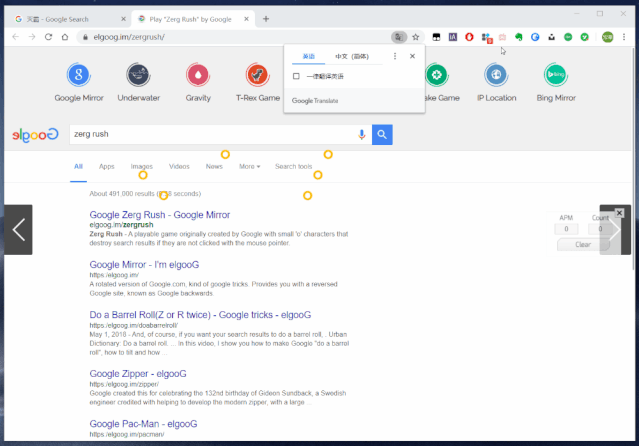This screenshot has height=446, width=639.
Task: Start the T-Rex Game icon
Action: [257, 75]
